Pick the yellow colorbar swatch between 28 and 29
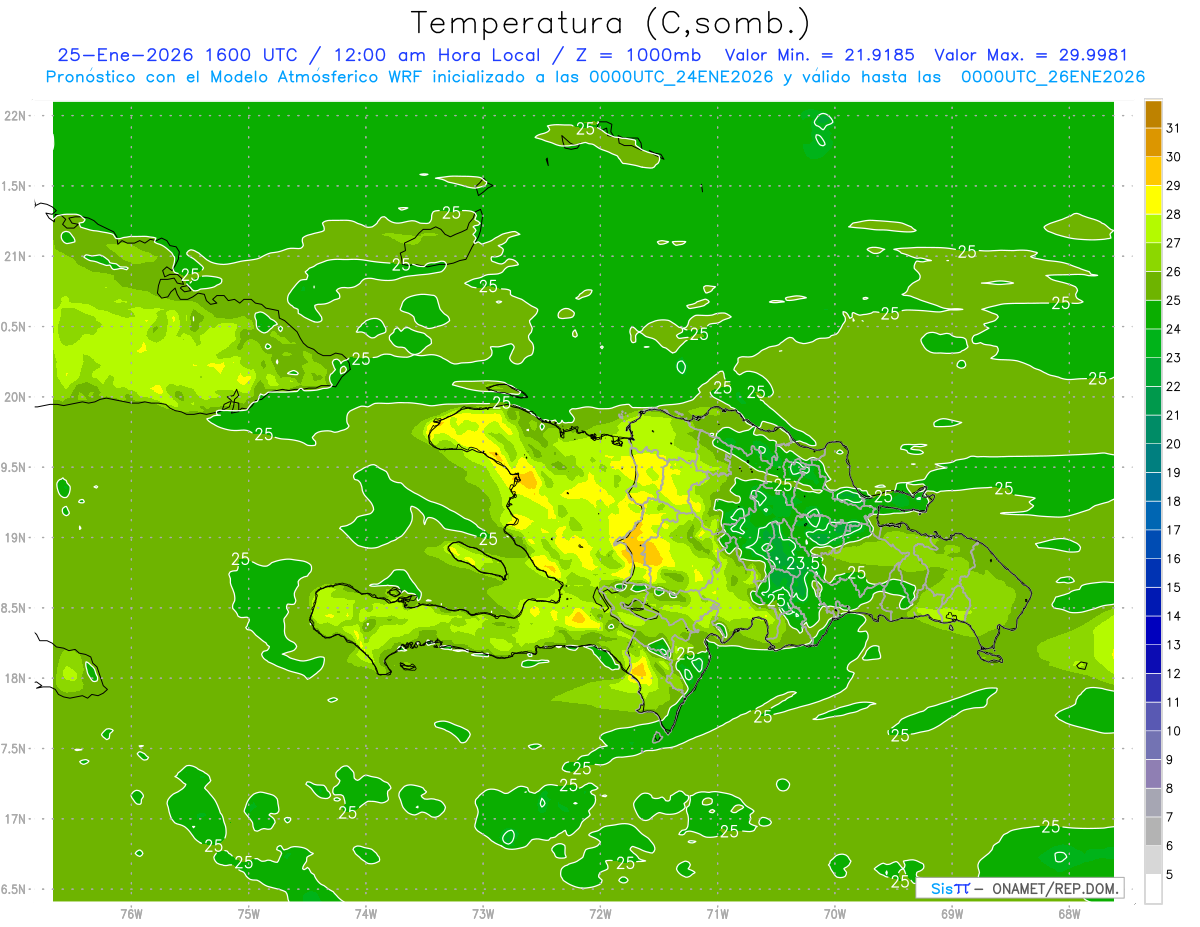The height and width of the screenshot is (927, 1200). click(1153, 200)
